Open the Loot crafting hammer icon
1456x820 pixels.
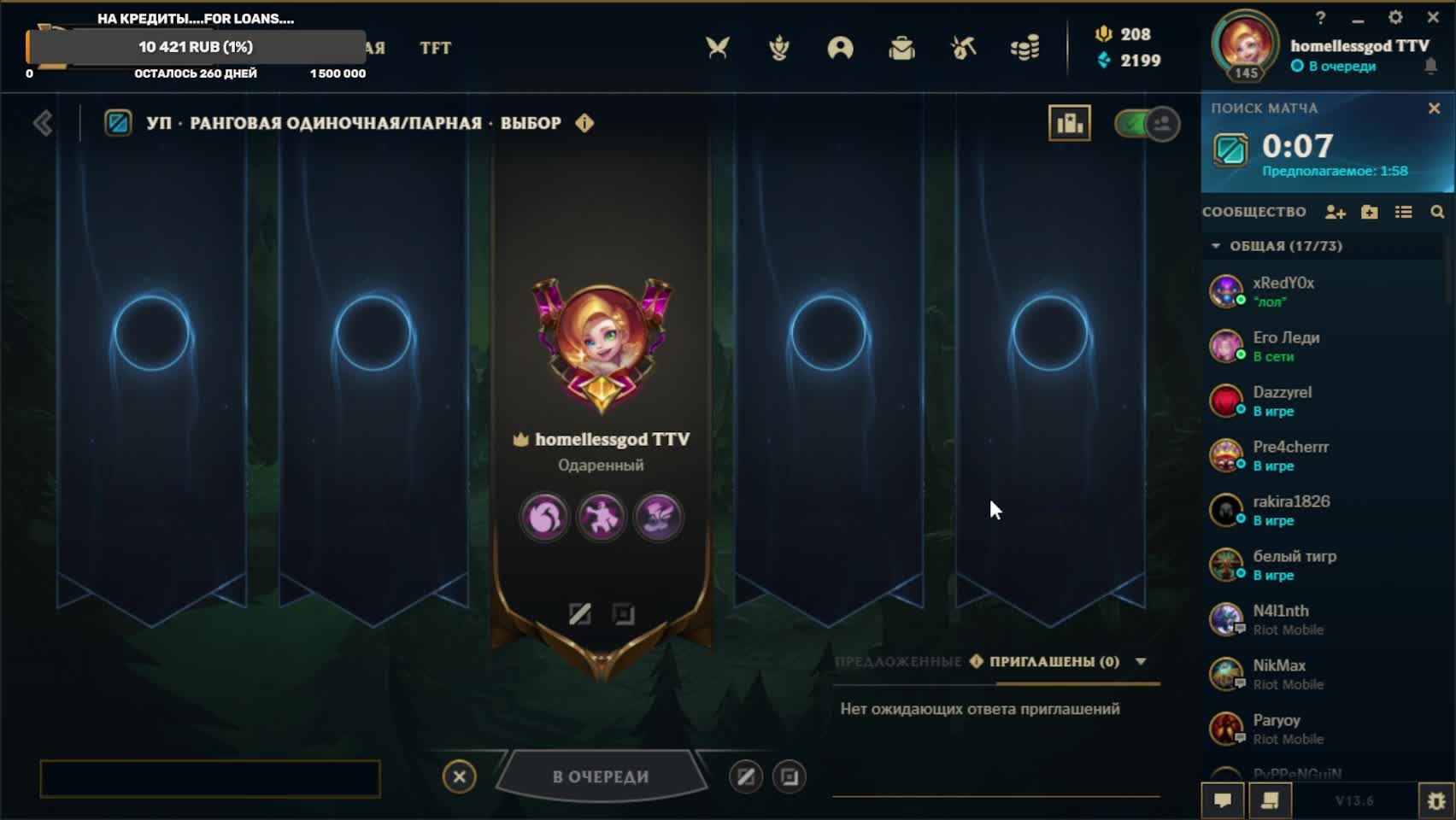[963, 48]
